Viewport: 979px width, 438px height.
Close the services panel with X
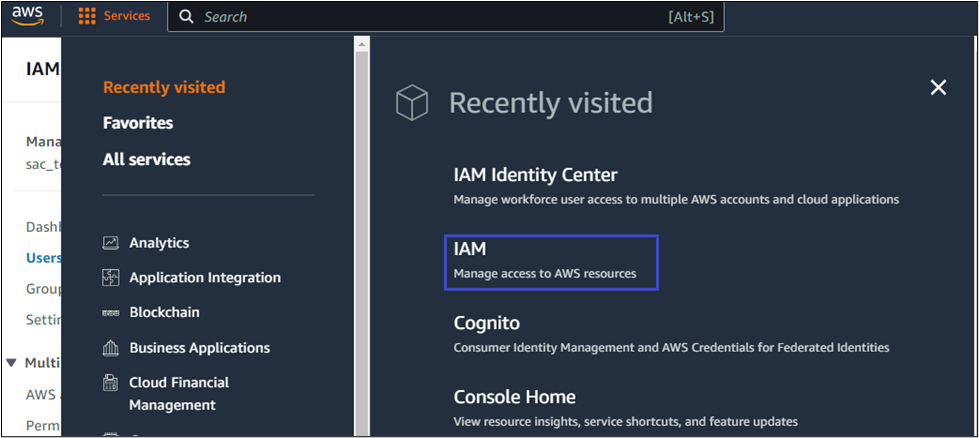[938, 88]
